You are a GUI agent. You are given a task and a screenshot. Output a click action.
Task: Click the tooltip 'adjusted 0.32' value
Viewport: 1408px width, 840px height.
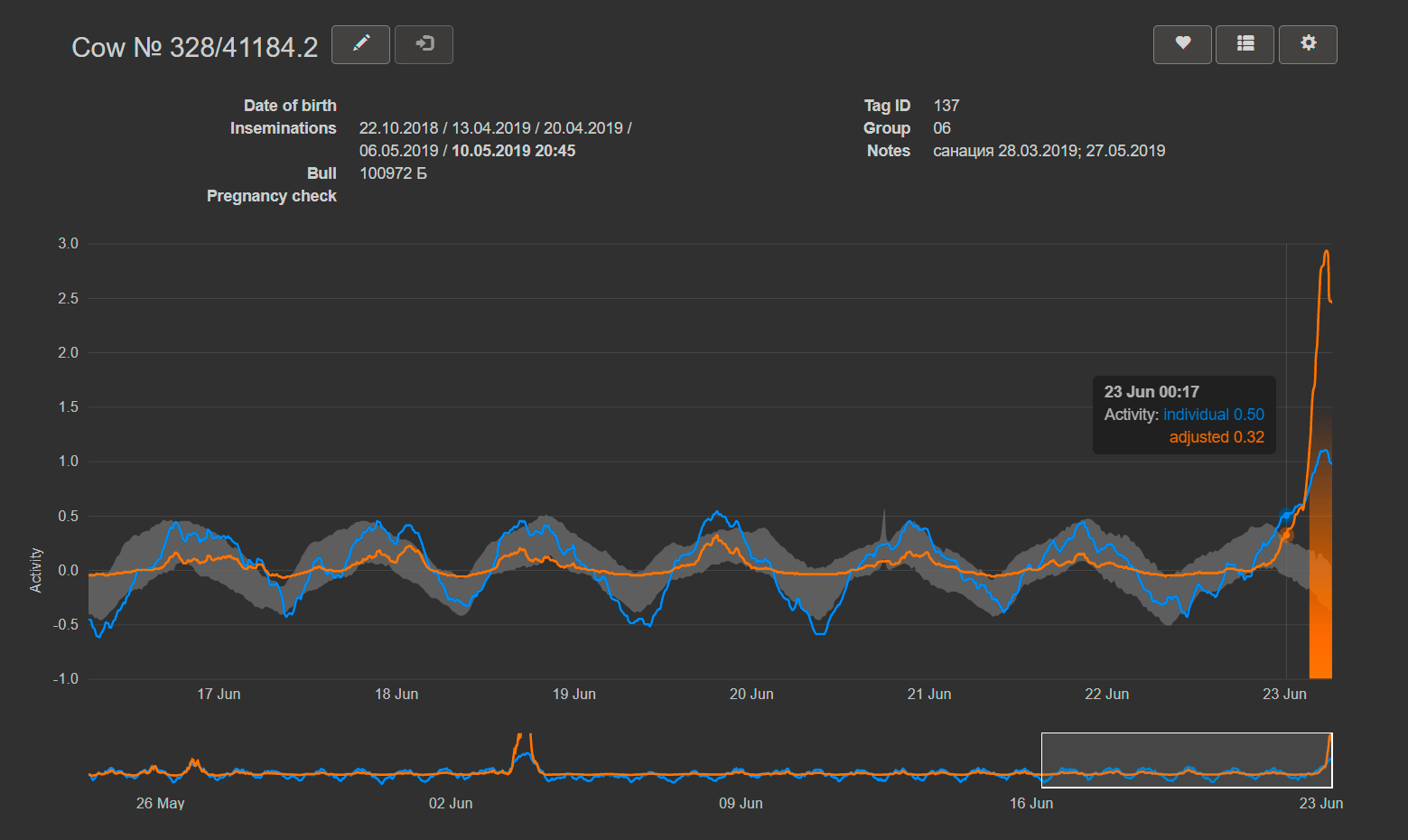pyautogui.click(x=1217, y=437)
